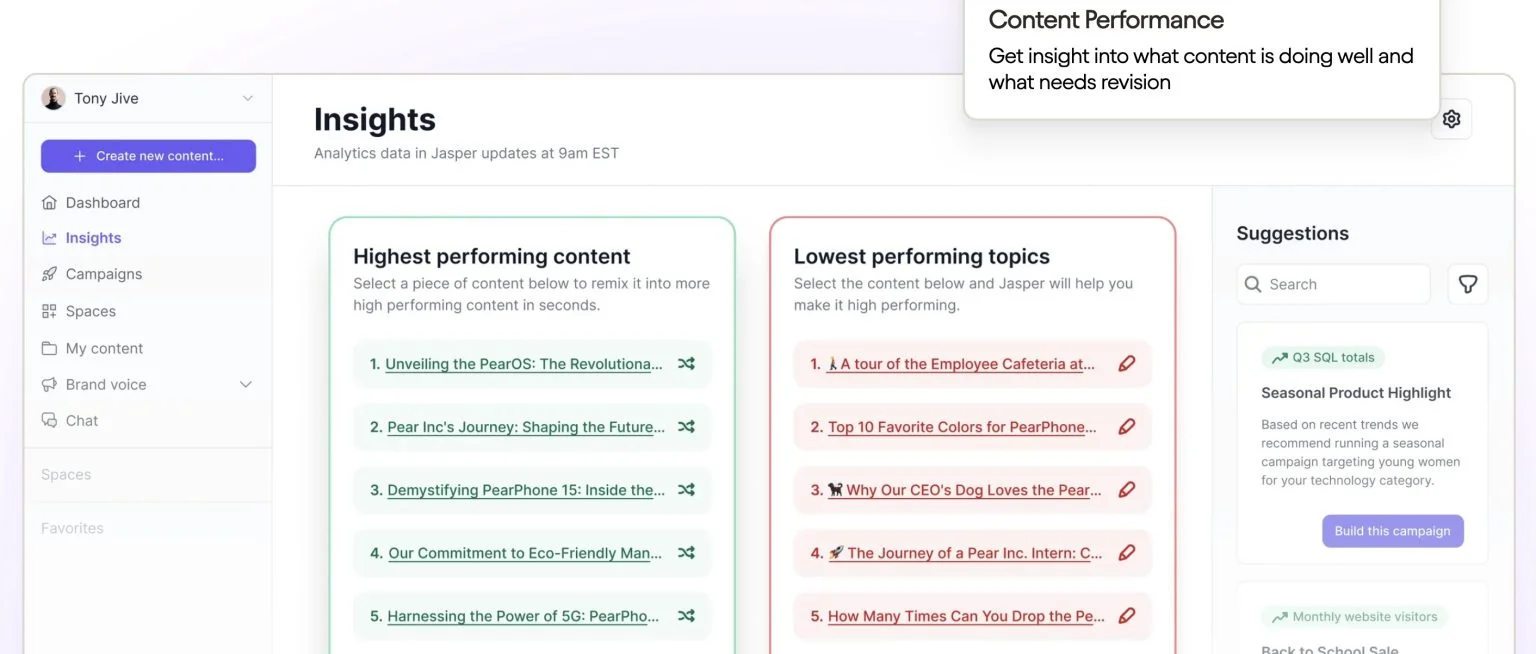Click the remix icon next to "Unveiling the PearOS"
Viewport: 1536px width, 654px height.
pyautogui.click(x=686, y=364)
